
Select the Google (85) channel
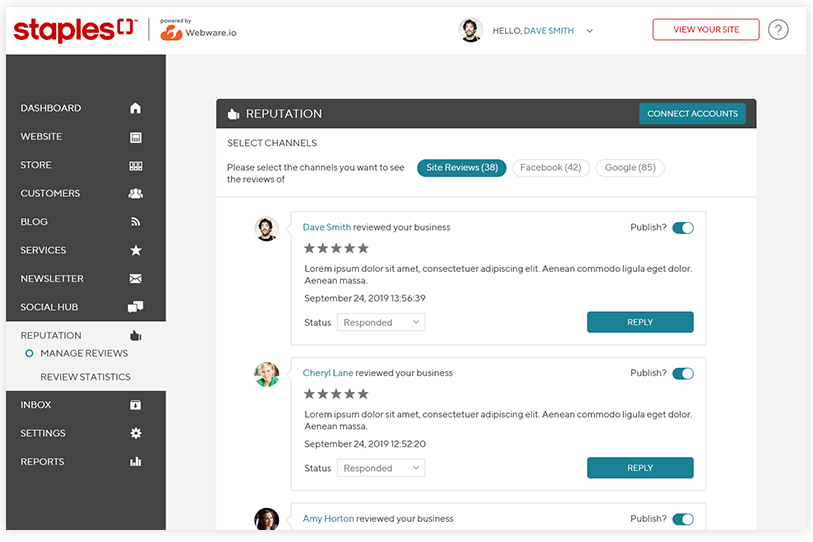pos(630,168)
